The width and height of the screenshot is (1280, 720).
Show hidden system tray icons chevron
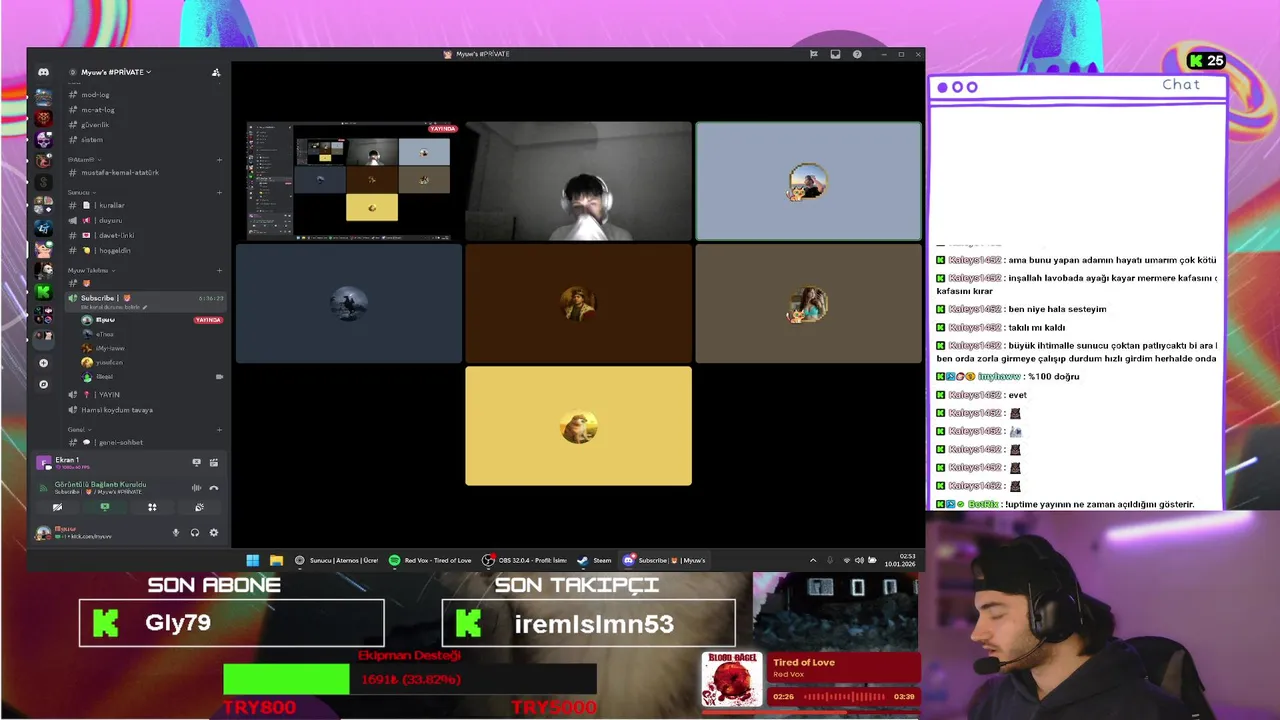pos(812,560)
